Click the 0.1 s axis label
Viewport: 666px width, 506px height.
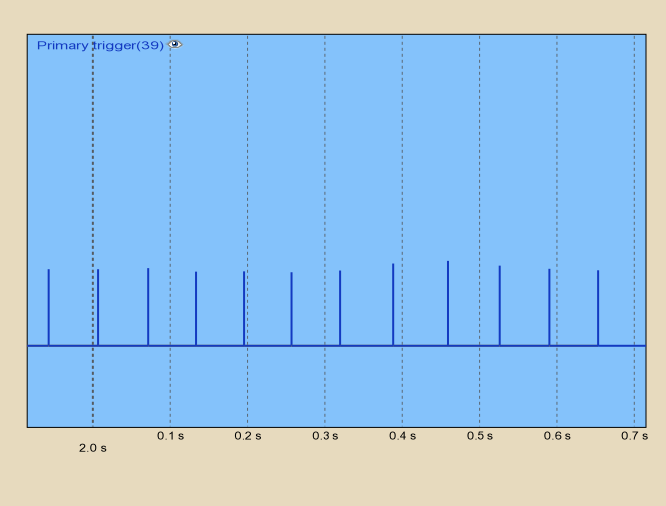(x=170, y=436)
